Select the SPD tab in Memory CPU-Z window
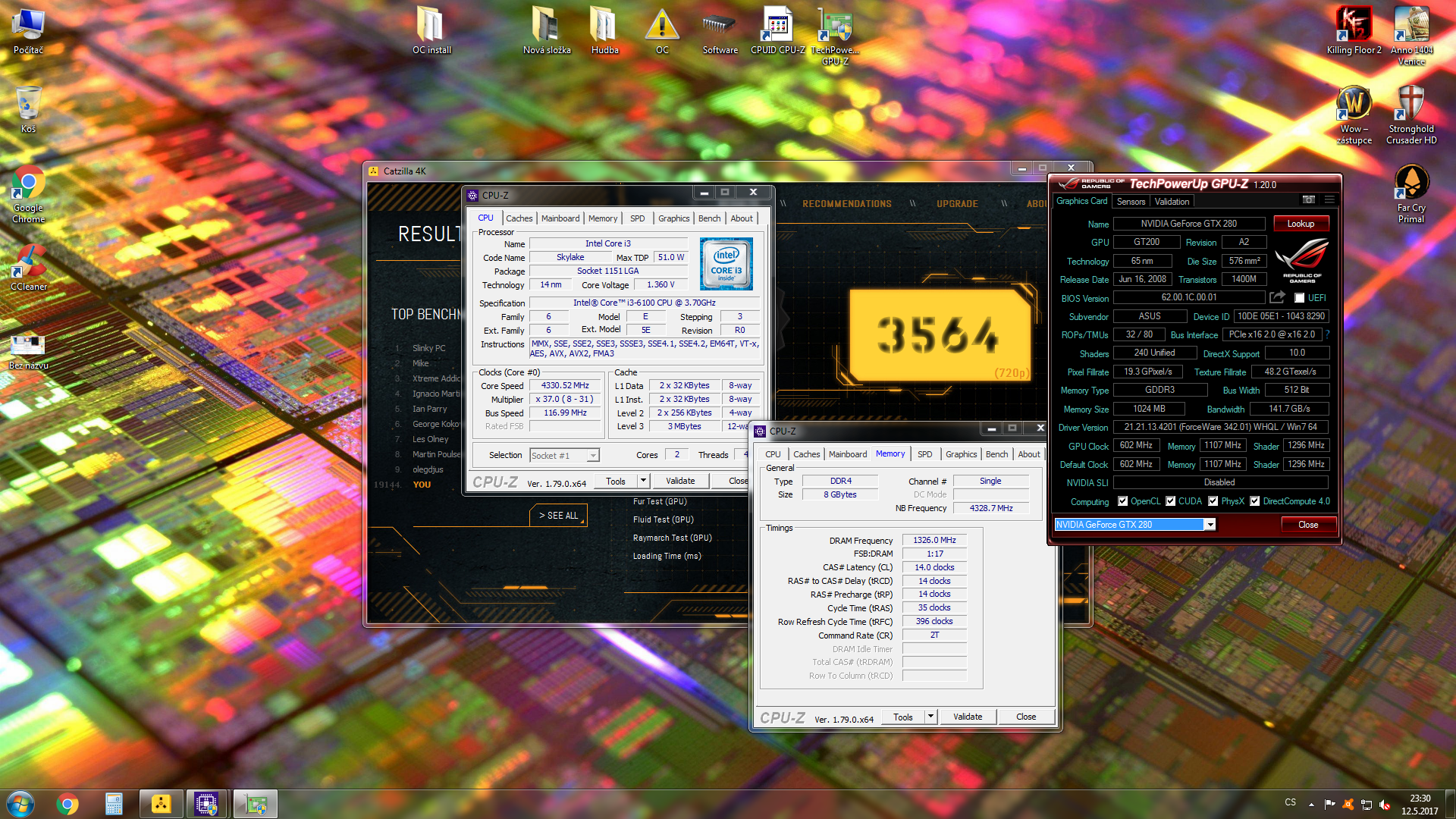The image size is (1456, 819). [924, 454]
